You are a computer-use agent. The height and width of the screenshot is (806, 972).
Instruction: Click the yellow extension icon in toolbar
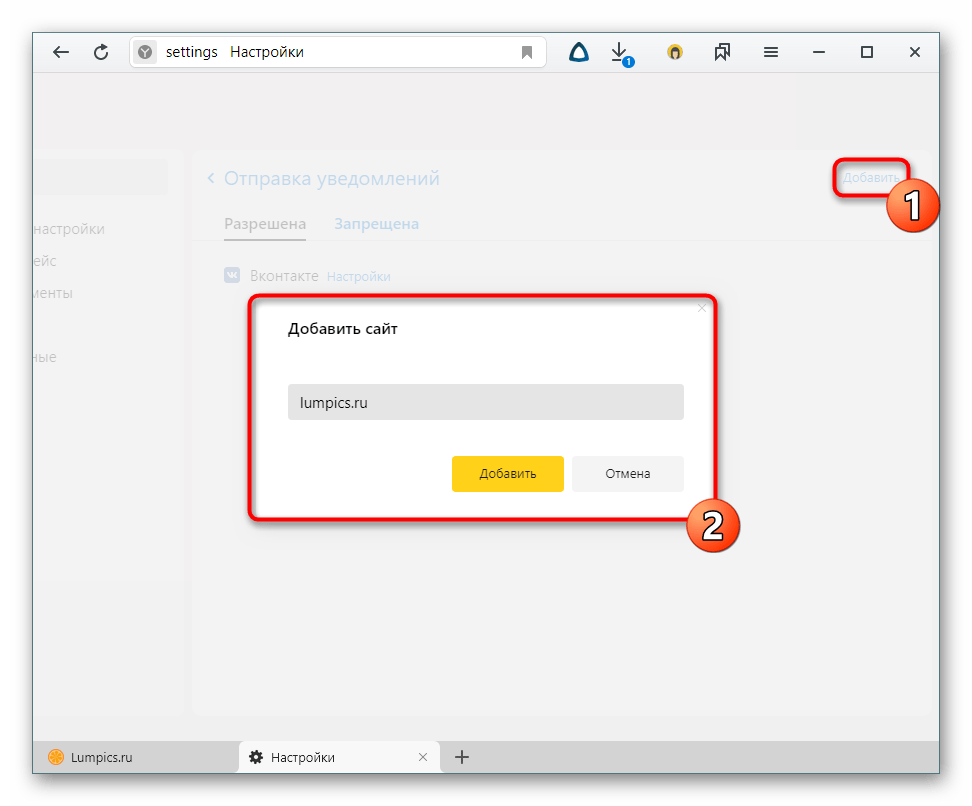click(x=674, y=52)
